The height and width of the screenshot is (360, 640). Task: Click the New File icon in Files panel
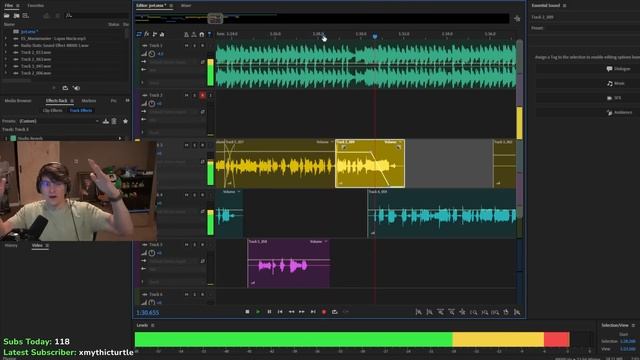[x=26, y=16]
